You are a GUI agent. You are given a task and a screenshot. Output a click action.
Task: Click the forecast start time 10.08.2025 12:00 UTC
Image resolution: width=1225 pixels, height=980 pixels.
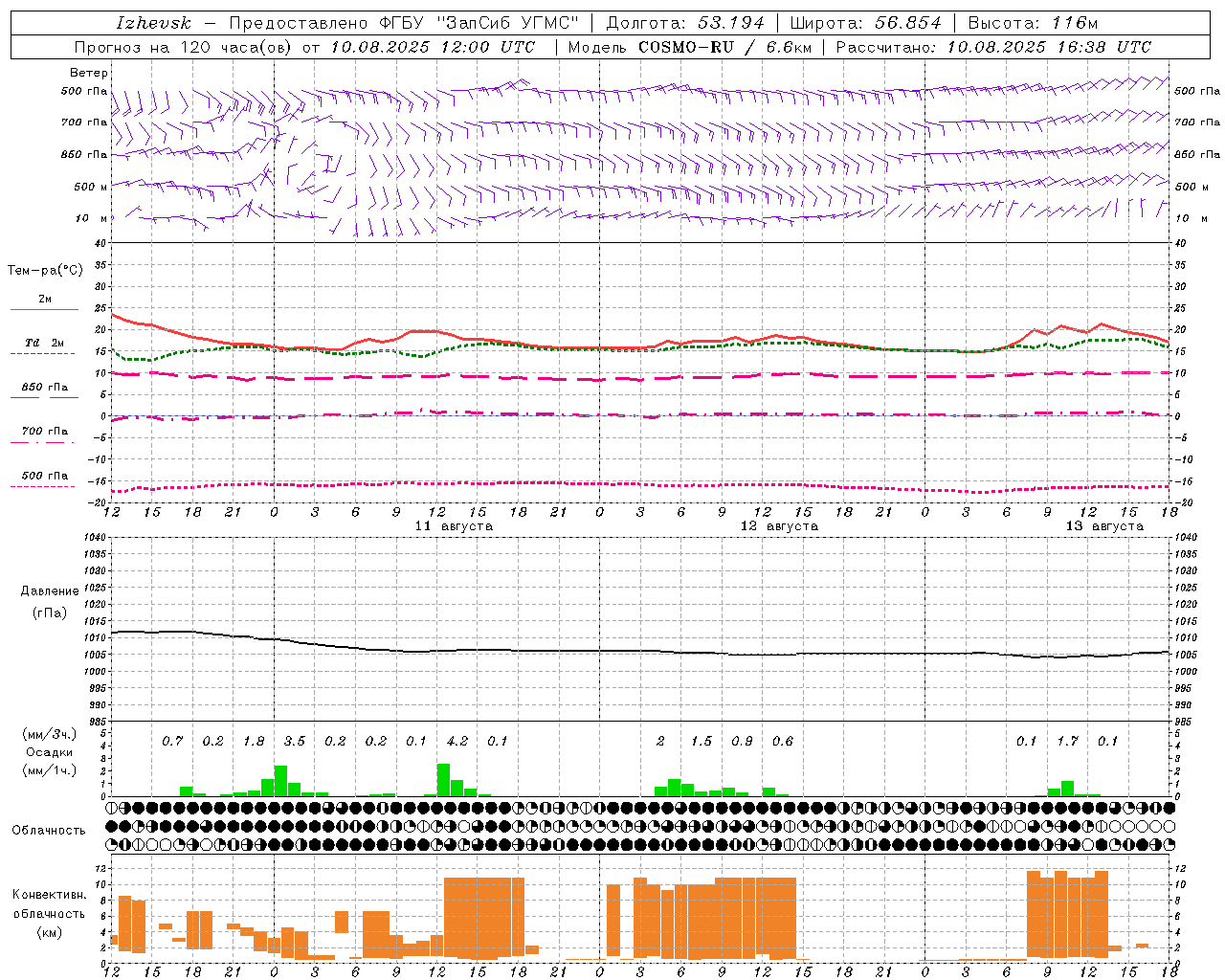click(x=434, y=47)
